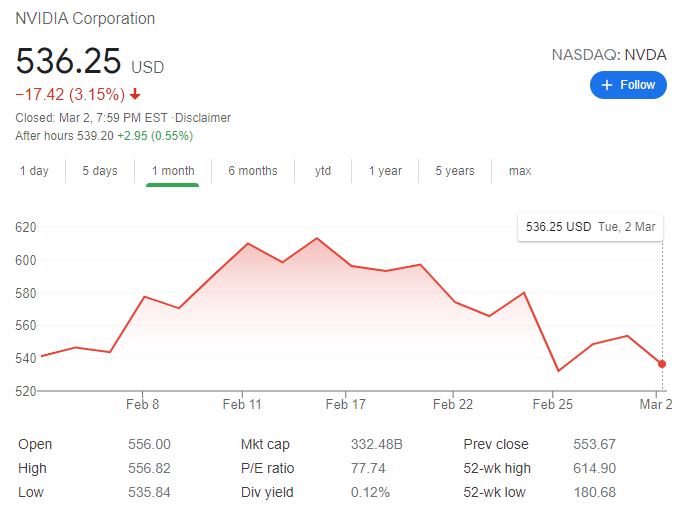Click the Feb 17 axis label
Image resolution: width=681 pixels, height=521 pixels.
[x=346, y=404]
